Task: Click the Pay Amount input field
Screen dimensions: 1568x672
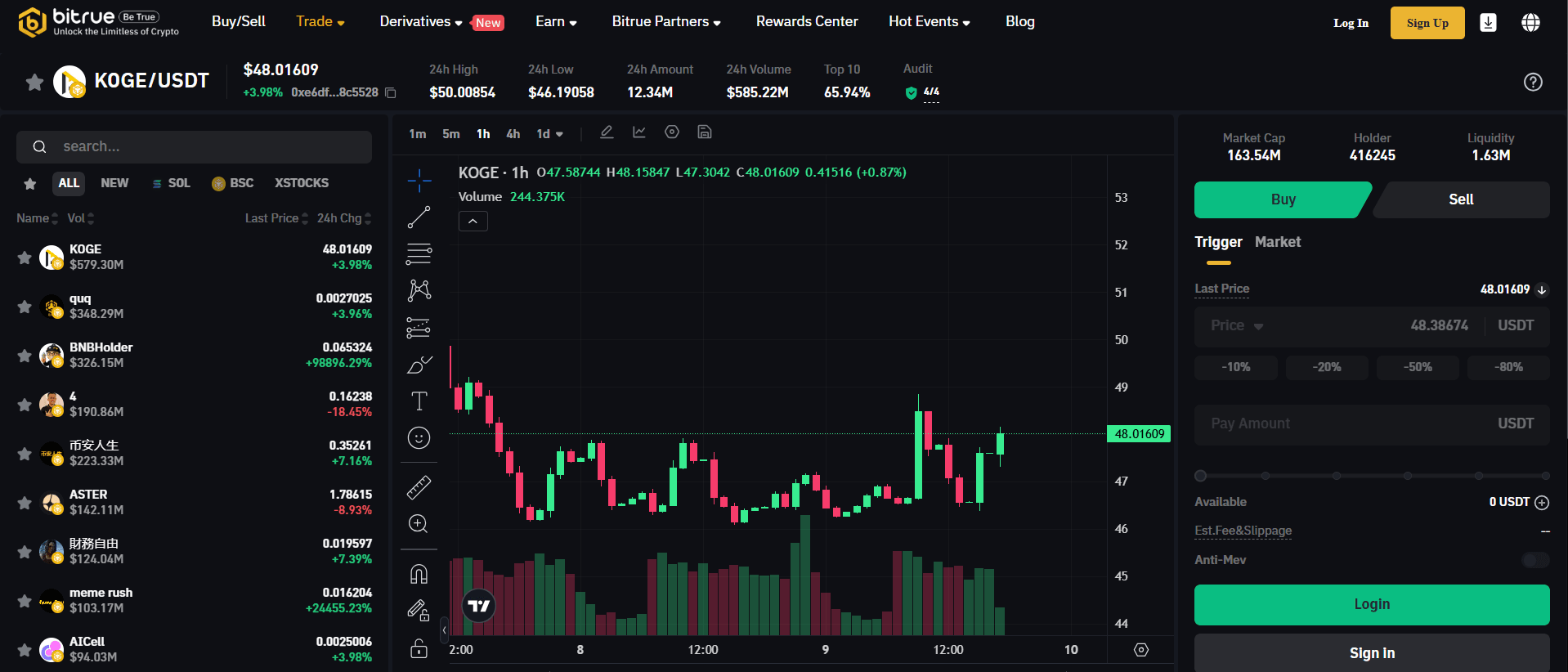Action: coord(1372,423)
